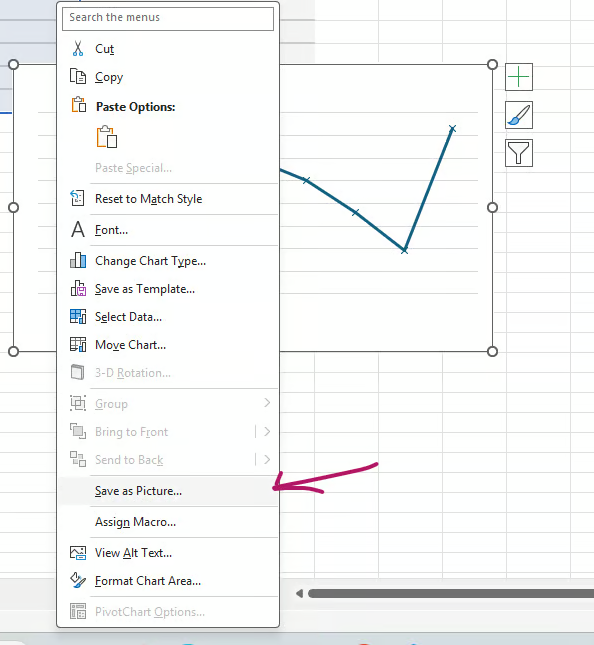Open View Alt Text... entry
The height and width of the screenshot is (645, 594).
168,553
